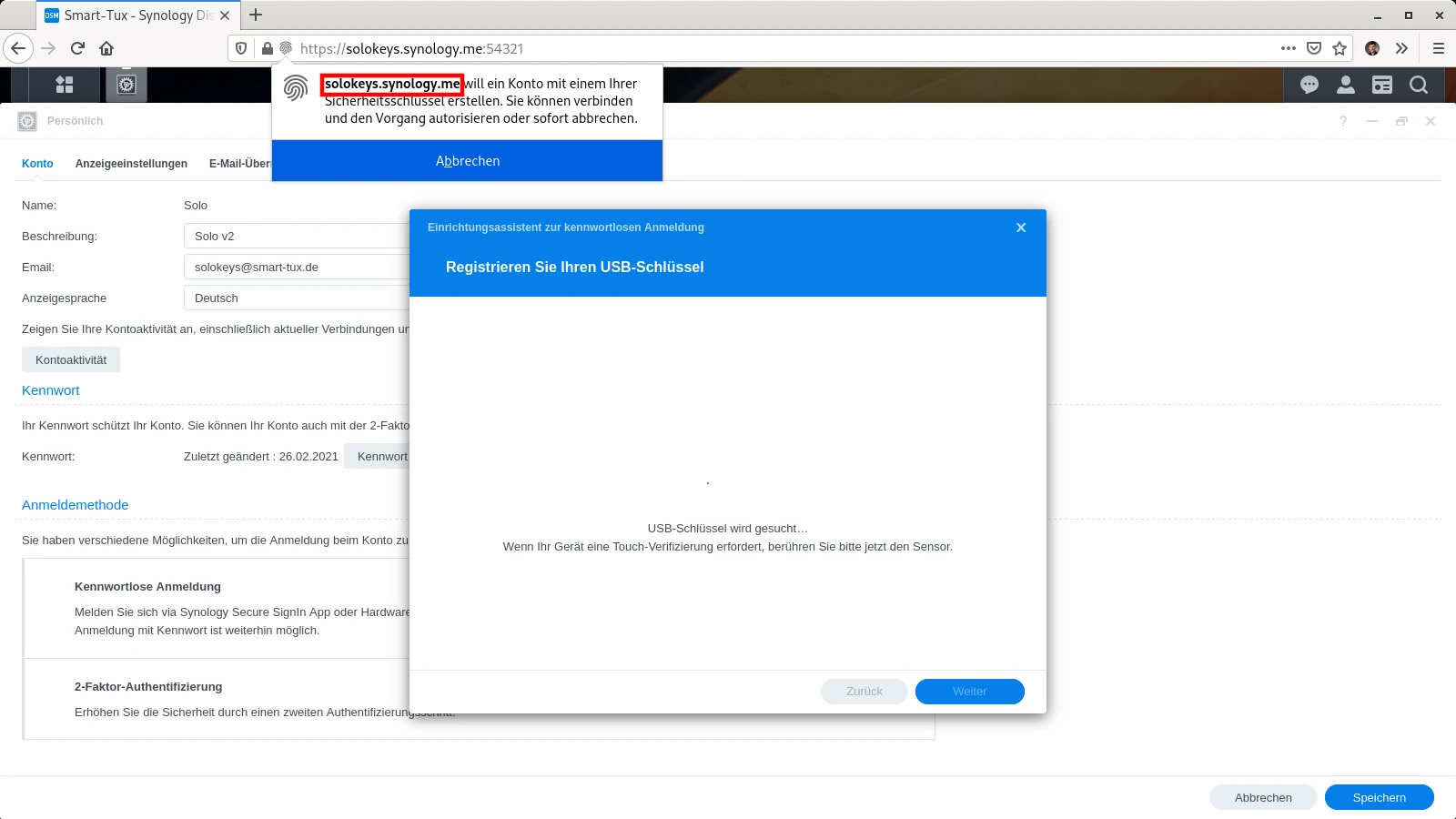1456x819 pixels.
Task: Click fingerprint WebAuthn icon in address bar
Action: 286,48
